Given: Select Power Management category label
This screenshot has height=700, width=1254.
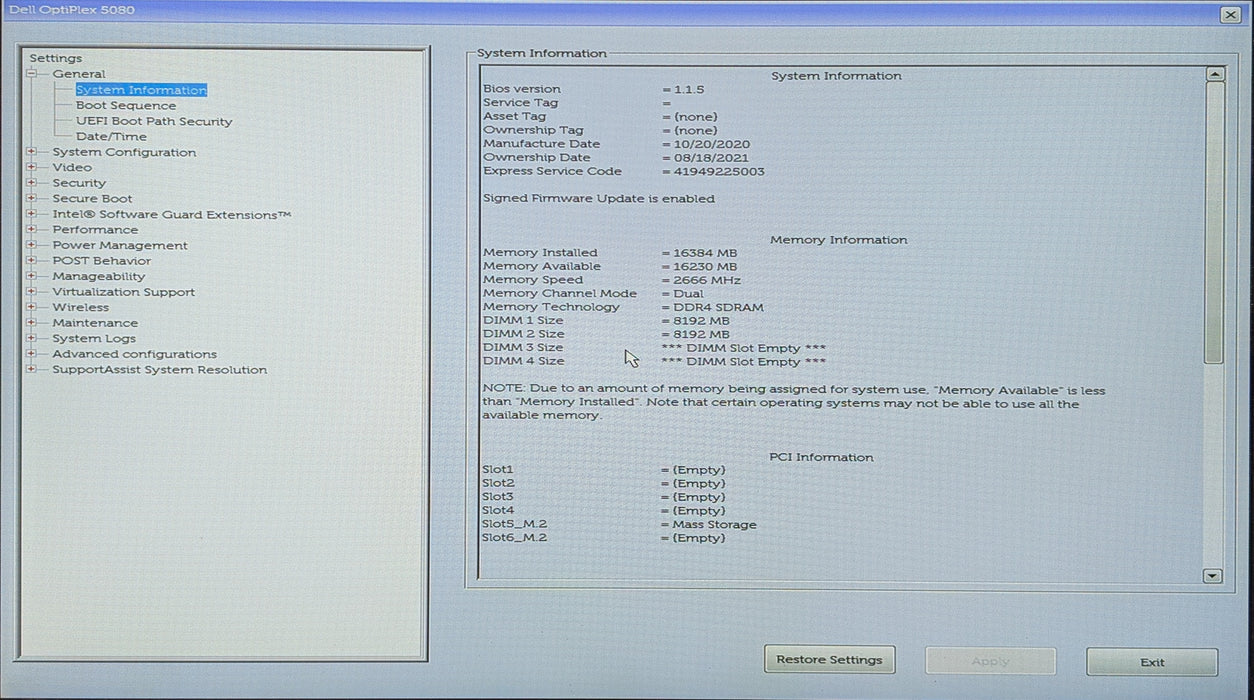Looking at the screenshot, I should [x=120, y=245].
